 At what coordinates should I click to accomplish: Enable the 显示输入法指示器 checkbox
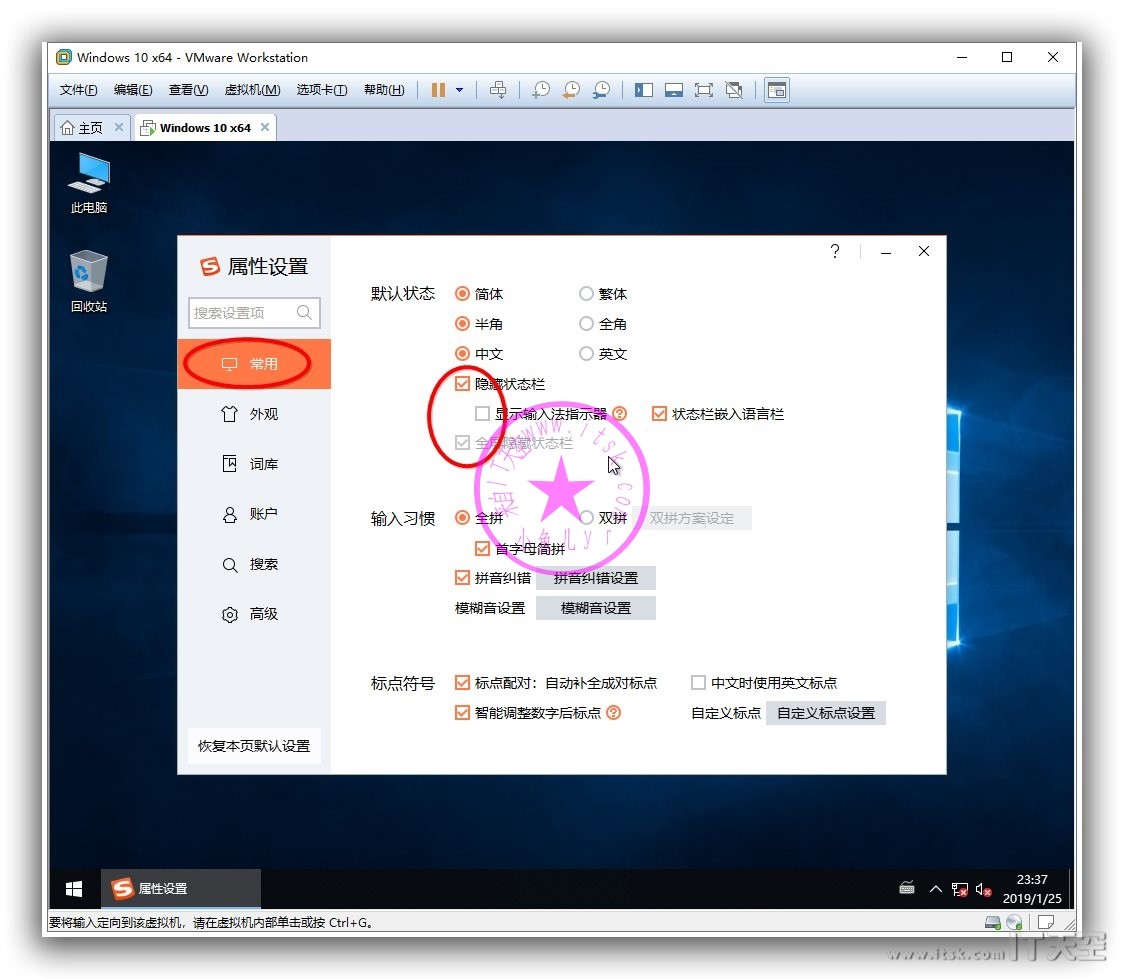point(482,414)
